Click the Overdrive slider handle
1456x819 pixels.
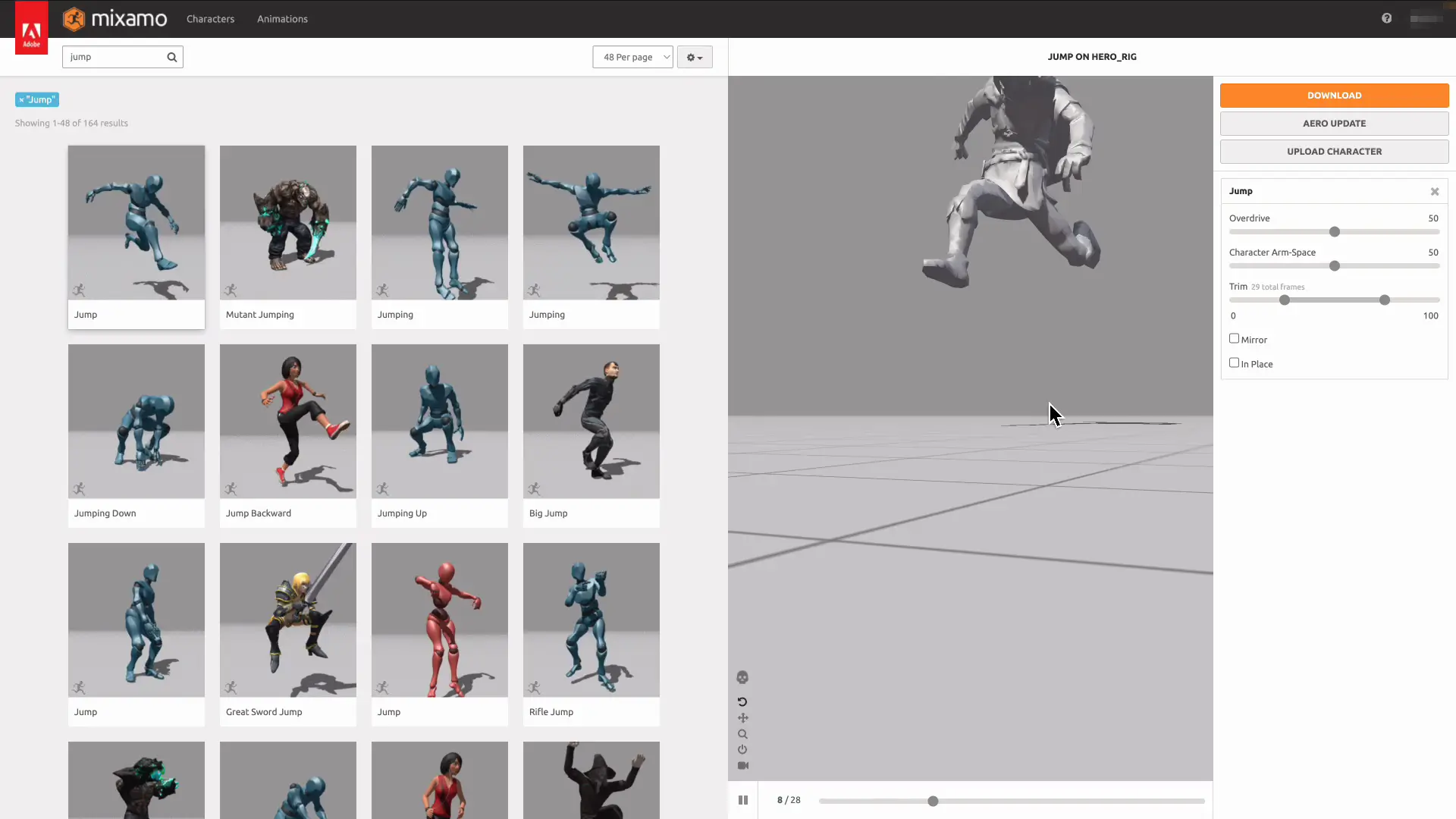coord(1335,231)
